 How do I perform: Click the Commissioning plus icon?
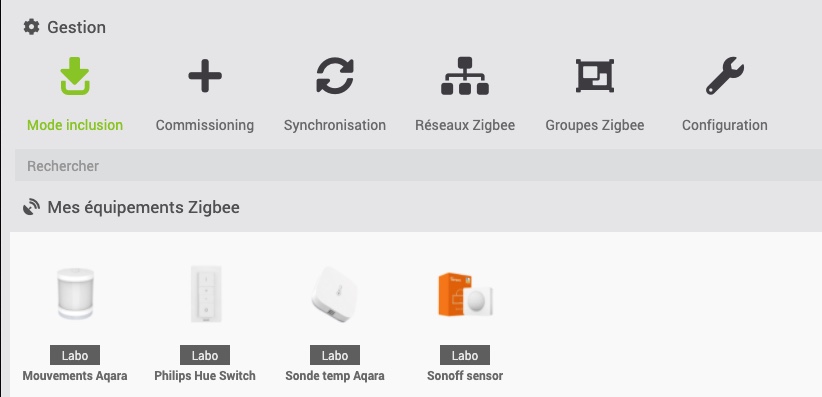tap(205, 76)
